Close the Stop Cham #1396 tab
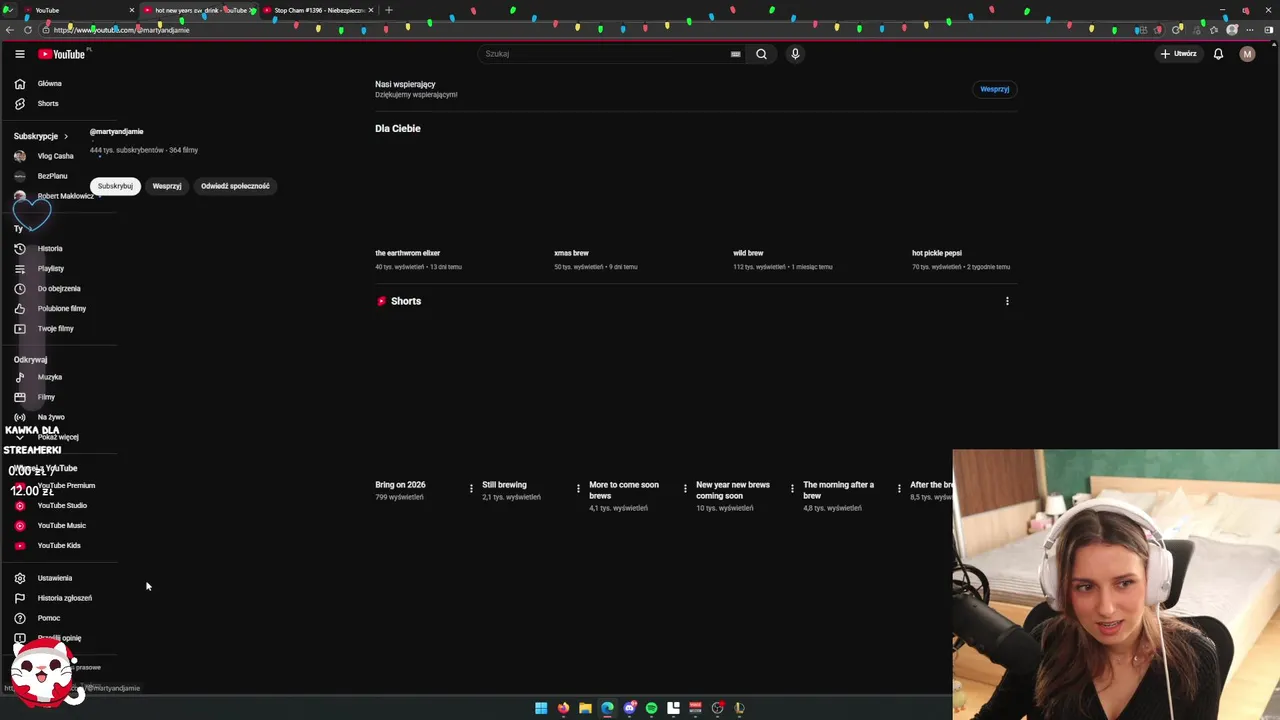 [371, 10]
